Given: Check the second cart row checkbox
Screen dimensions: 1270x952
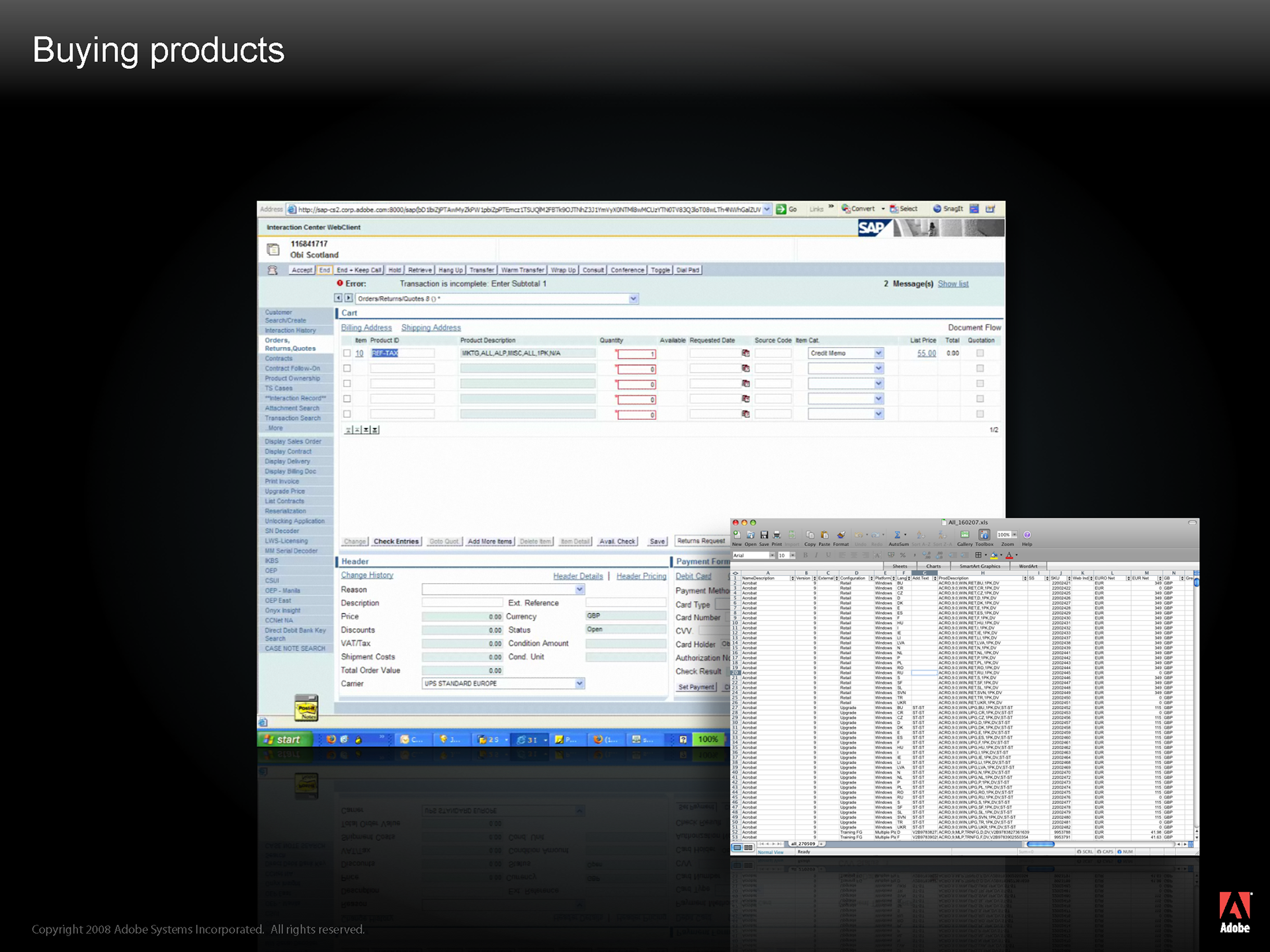Looking at the screenshot, I should click(x=347, y=368).
